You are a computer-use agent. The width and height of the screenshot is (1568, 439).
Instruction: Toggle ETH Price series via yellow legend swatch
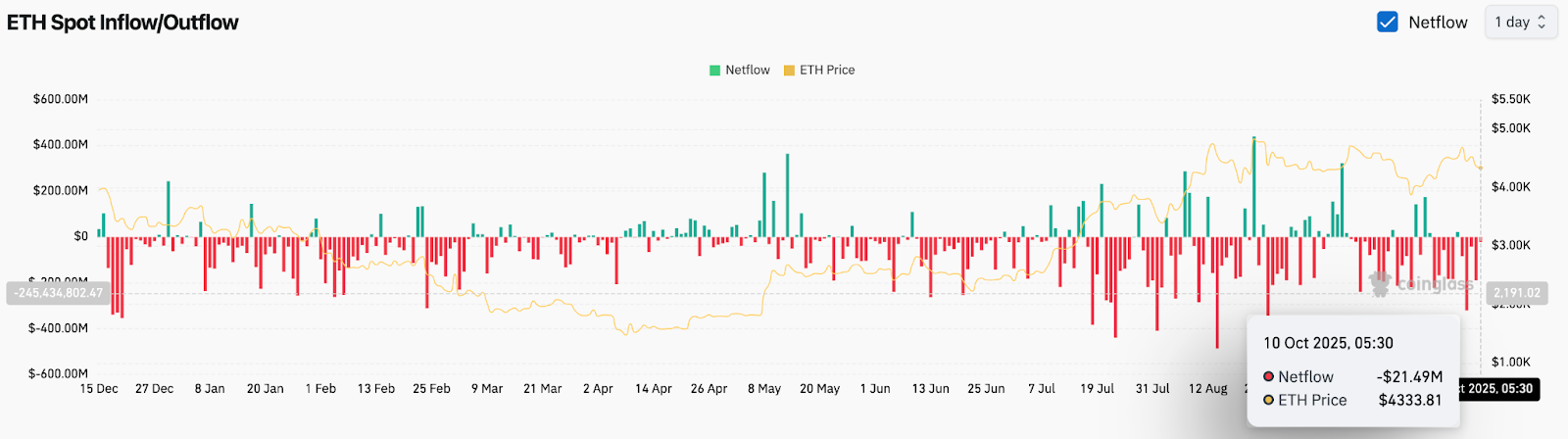[x=789, y=71]
